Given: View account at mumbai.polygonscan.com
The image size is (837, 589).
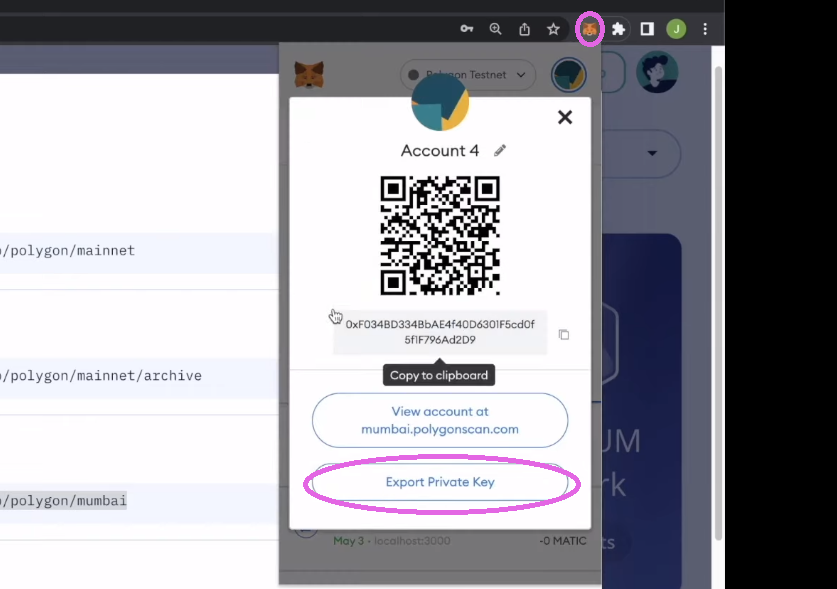Looking at the screenshot, I should click(440, 420).
